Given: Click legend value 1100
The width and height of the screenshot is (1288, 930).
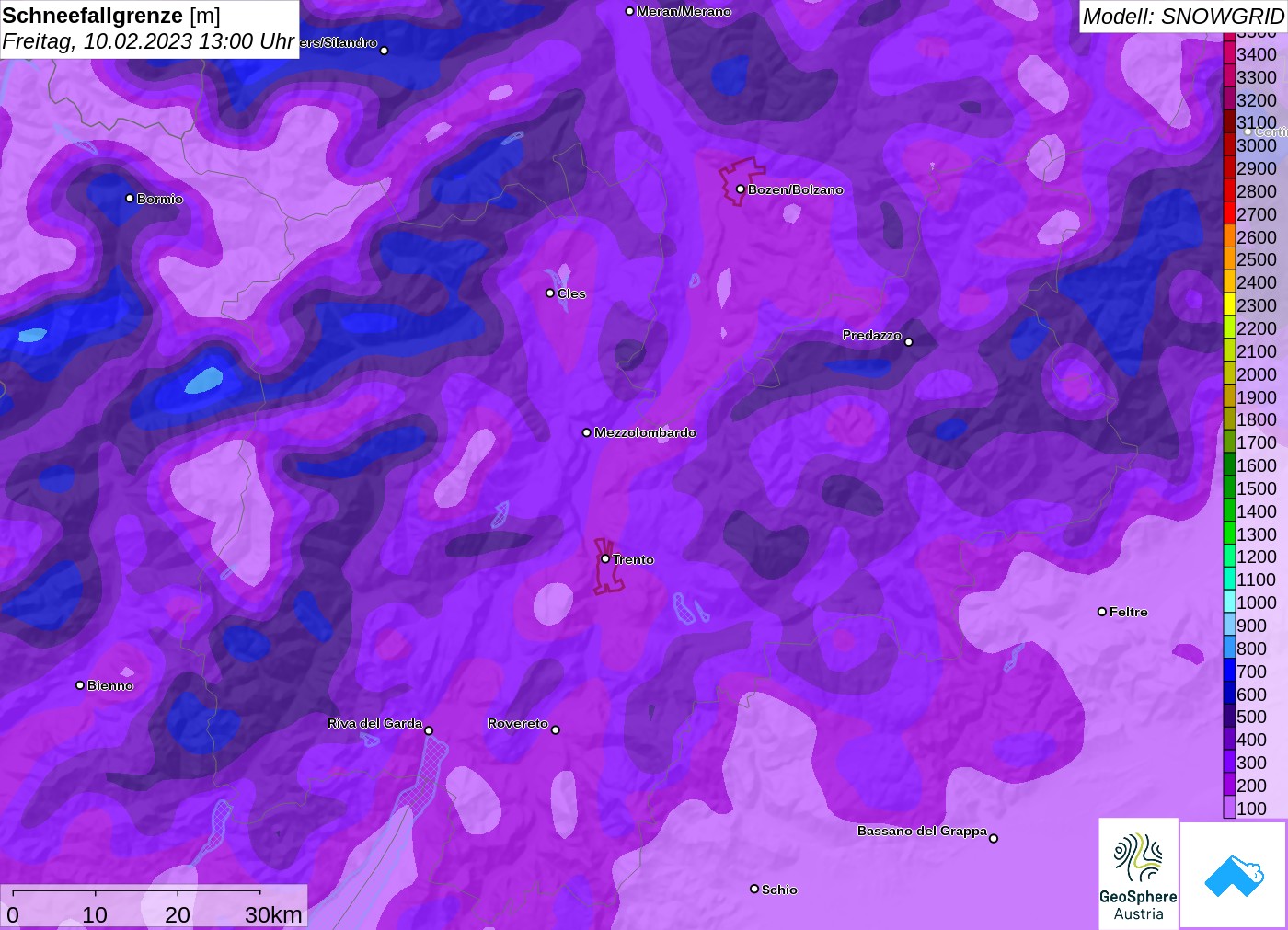Looking at the screenshot, I should [1257, 580].
